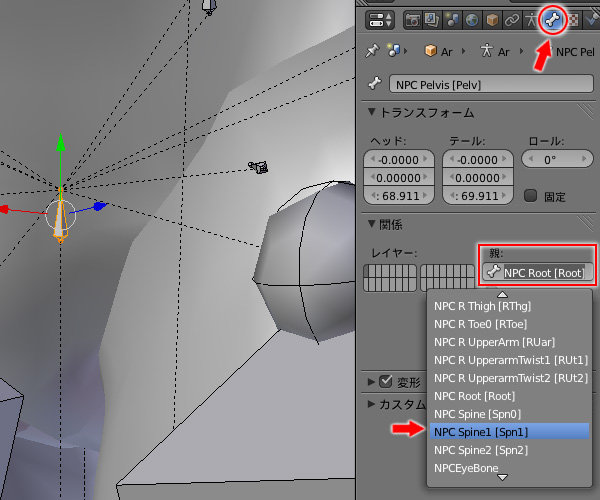Select NPC Spine [Spn0] from list

click(x=509, y=414)
